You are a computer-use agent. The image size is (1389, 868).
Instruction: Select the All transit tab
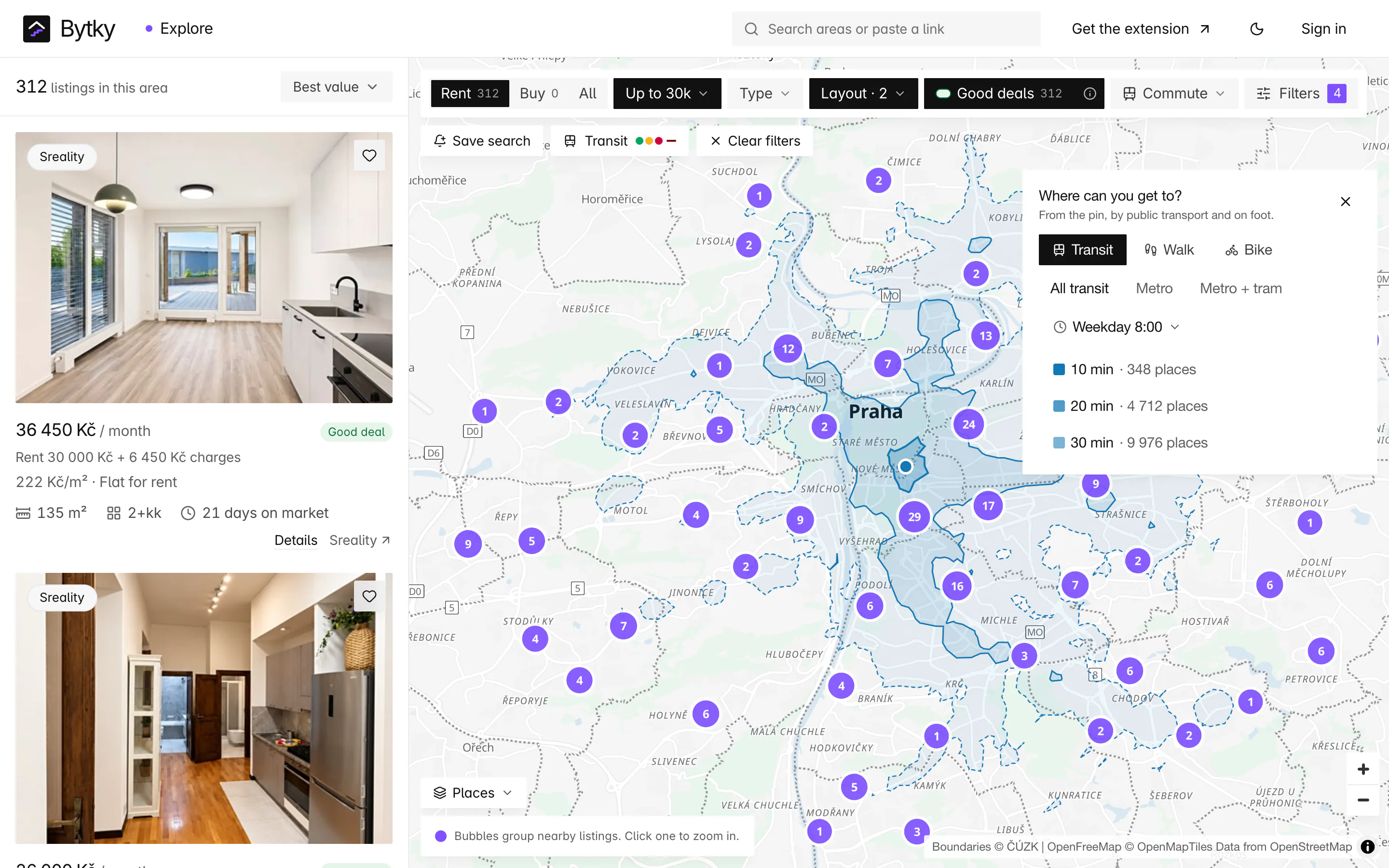click(1079, 288)
